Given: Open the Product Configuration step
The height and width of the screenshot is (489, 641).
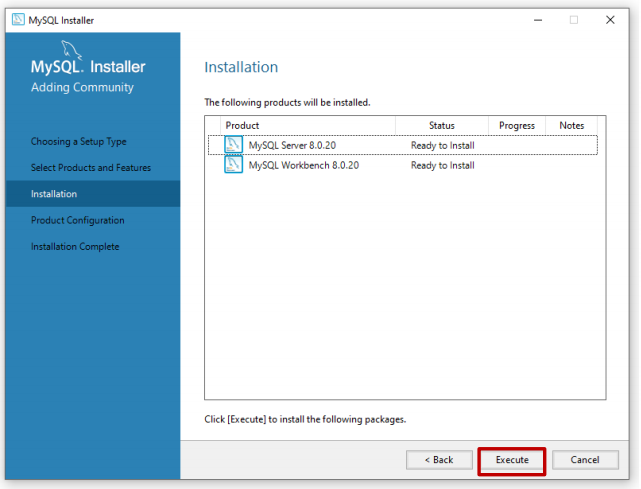Looking at the screenshot, I should [78, 220].
